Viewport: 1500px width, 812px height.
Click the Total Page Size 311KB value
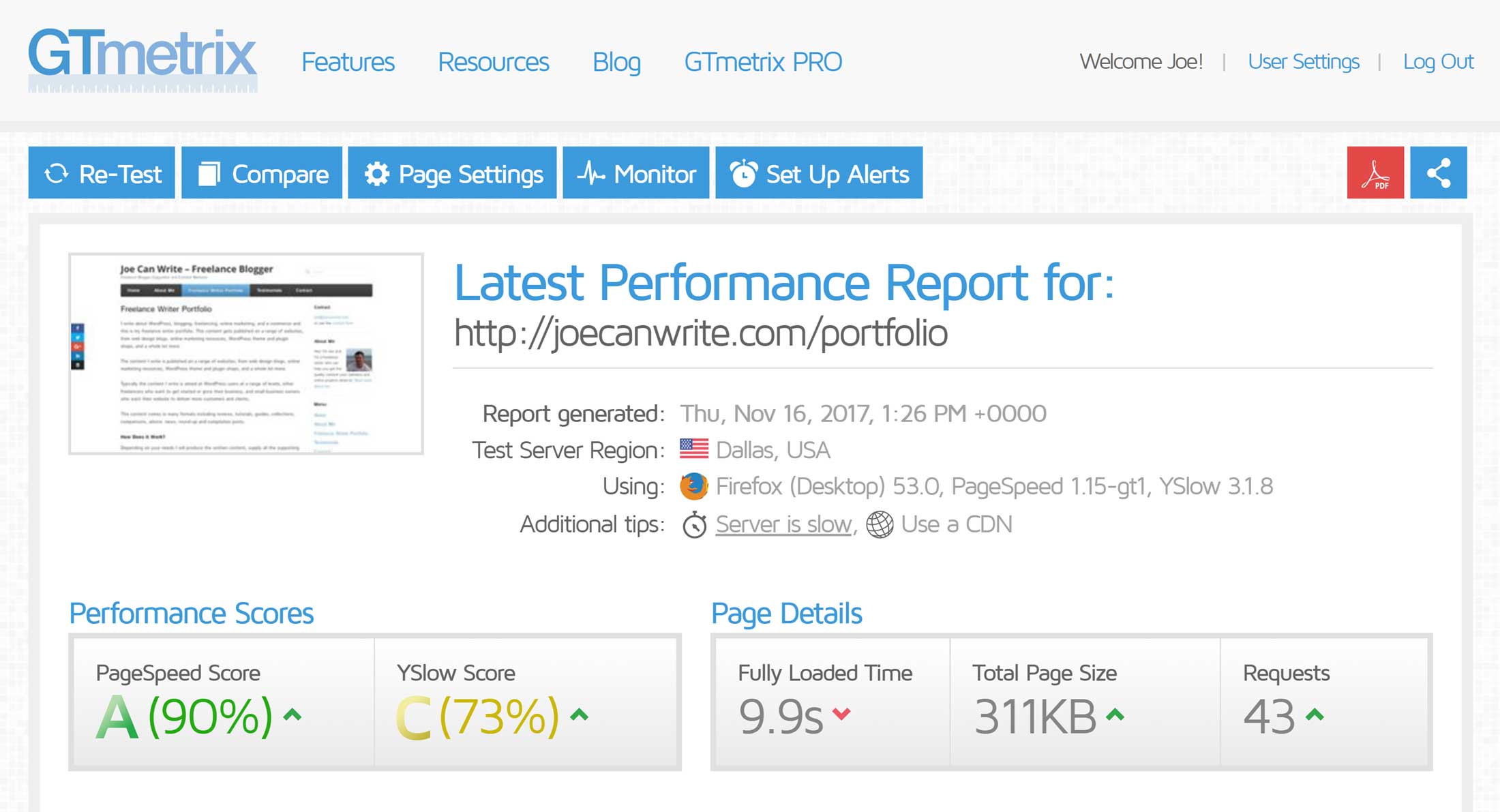(x=1035, y=717)
